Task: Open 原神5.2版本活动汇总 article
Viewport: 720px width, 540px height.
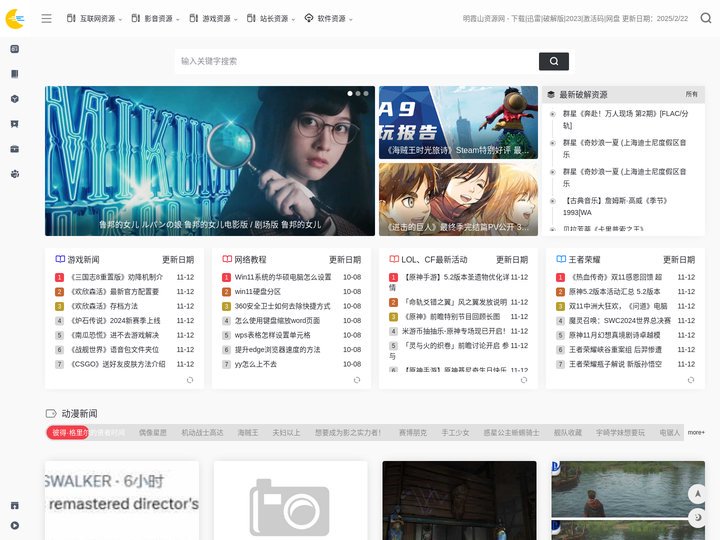Action: click(x=614, y=292)
